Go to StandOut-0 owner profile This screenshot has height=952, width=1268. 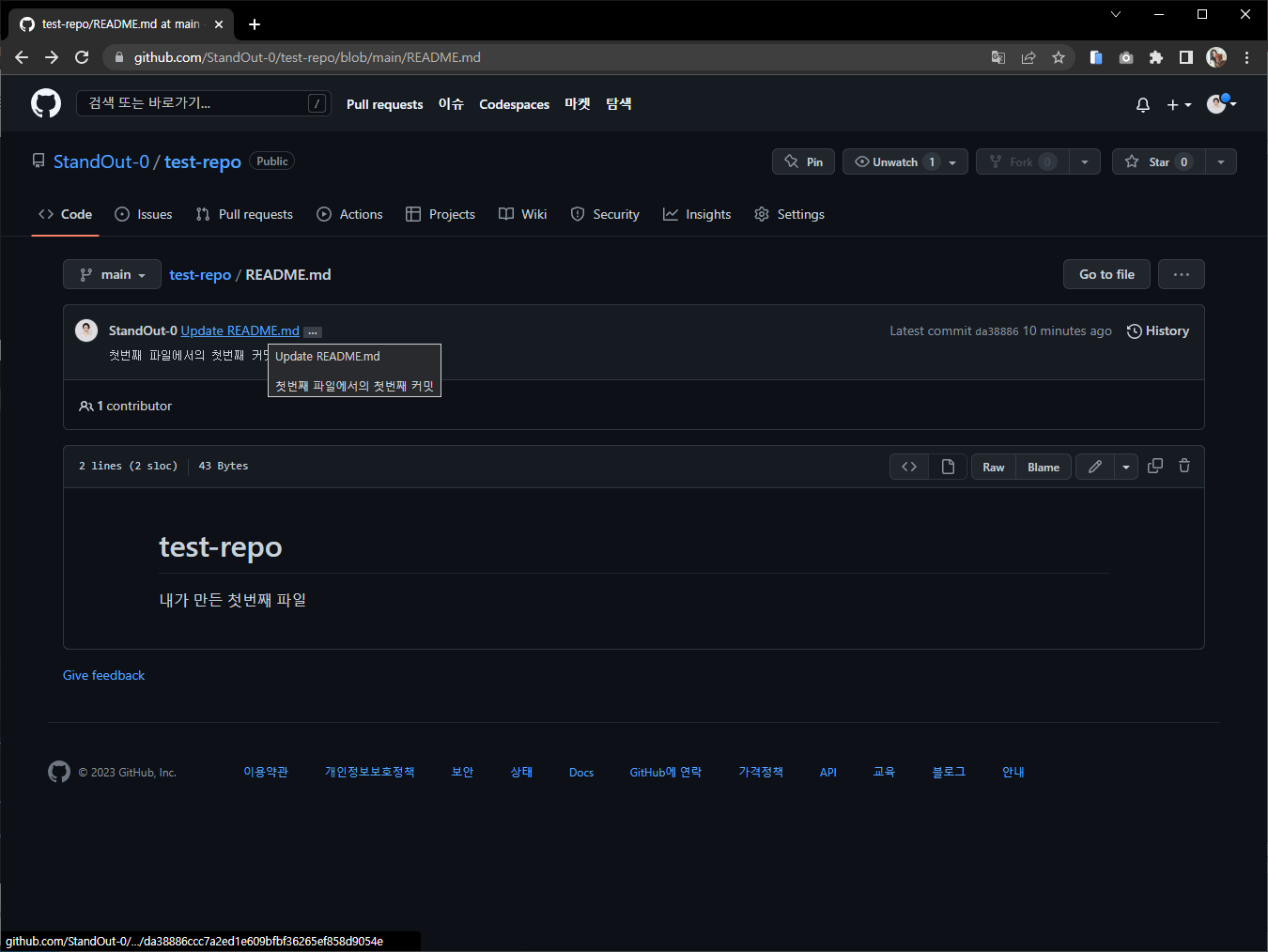[101, 161]
